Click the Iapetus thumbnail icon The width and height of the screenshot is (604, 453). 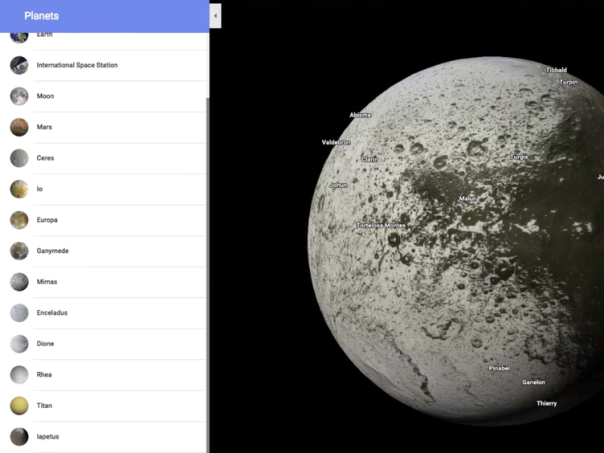[19, 436]
